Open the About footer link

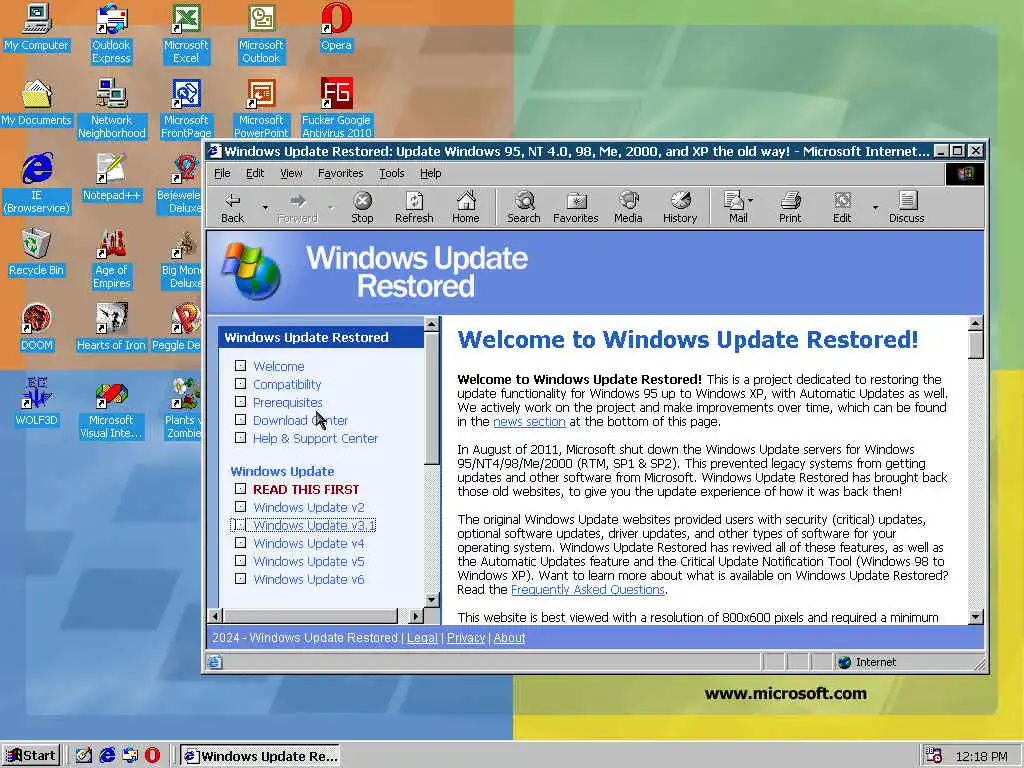pos(509,637)
